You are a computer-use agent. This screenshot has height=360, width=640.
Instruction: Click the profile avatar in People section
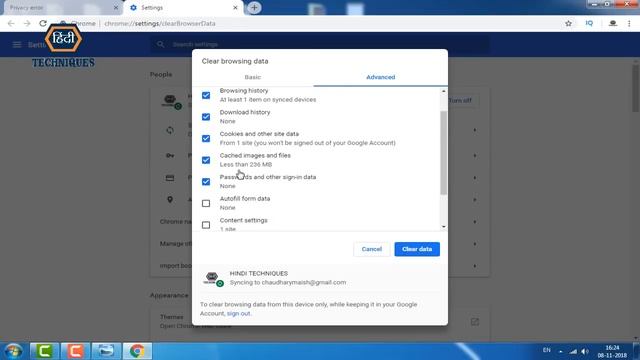[x=171, y=101]
